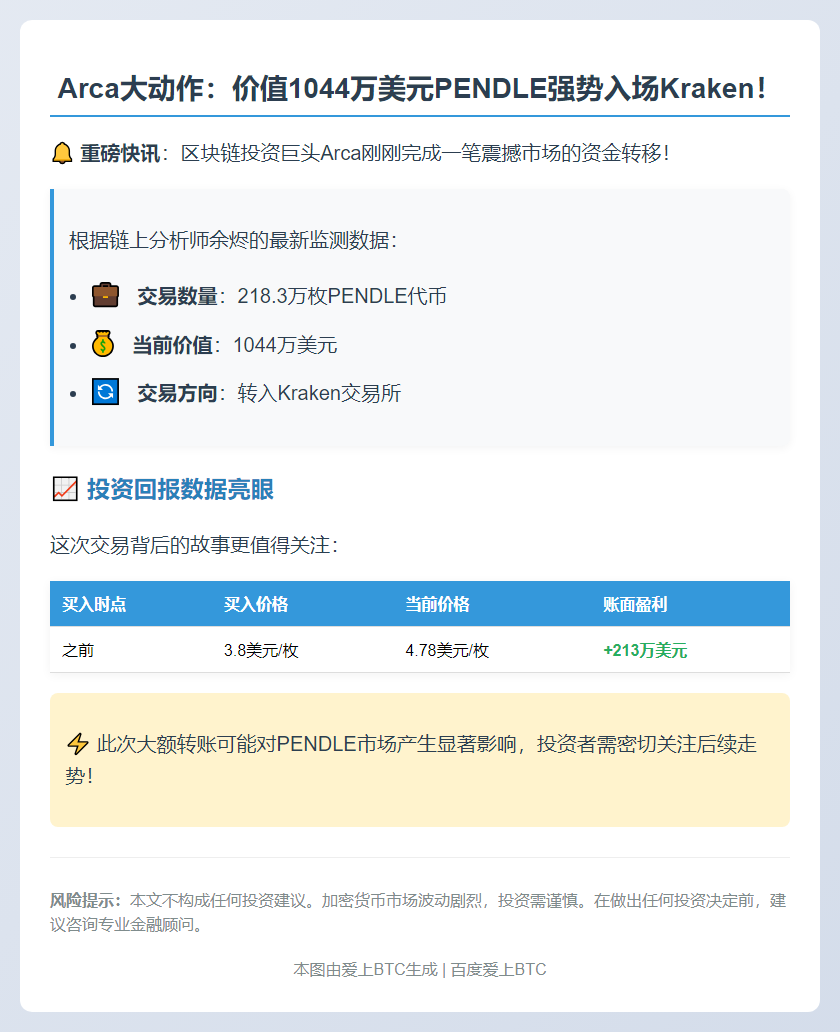Click the value 1044万美元 in the list

pyautogui.click(x=285, y=345)
